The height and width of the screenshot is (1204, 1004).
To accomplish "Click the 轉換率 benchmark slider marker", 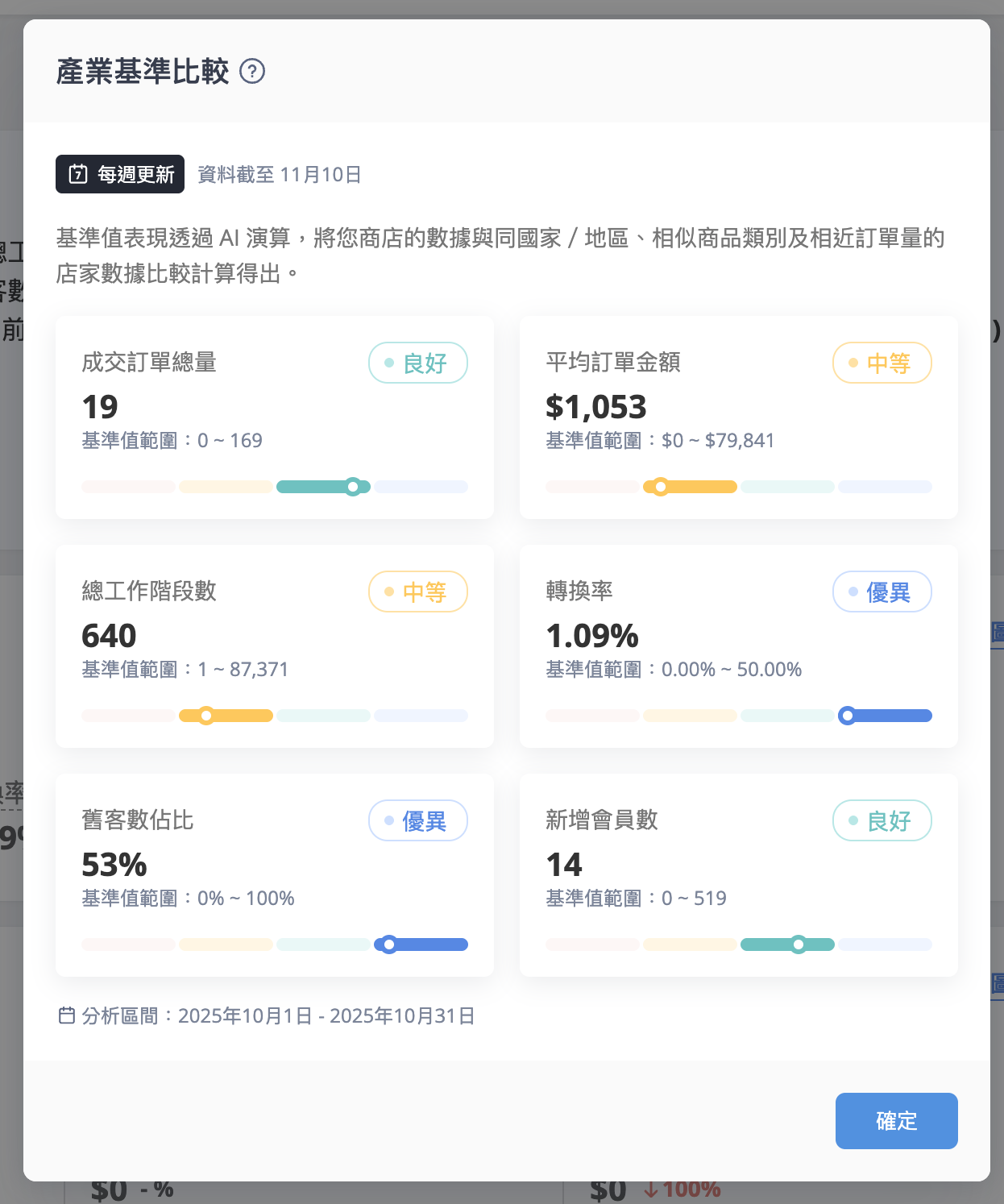I will 847,716.
